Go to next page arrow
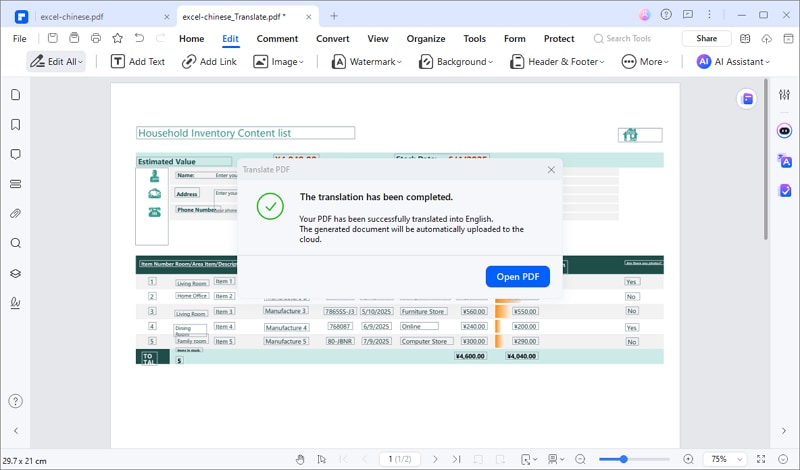800x470 pixels. click(x=435, y=459)
